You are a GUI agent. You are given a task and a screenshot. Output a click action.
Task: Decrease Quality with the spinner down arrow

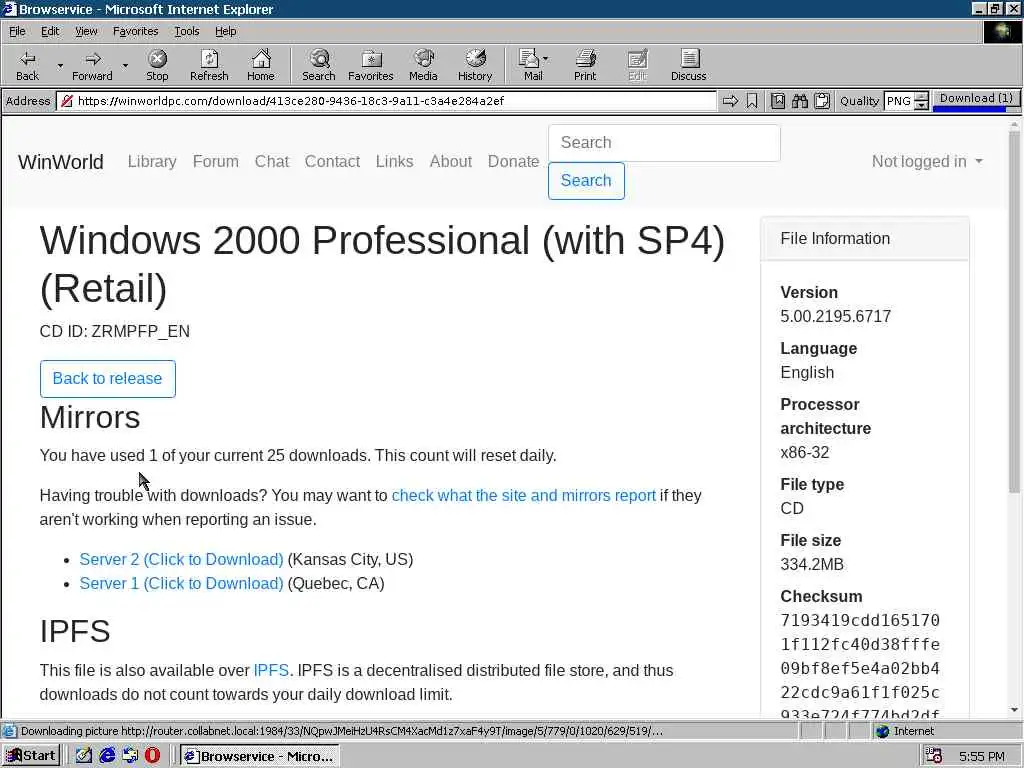click(x=921, y=105)
